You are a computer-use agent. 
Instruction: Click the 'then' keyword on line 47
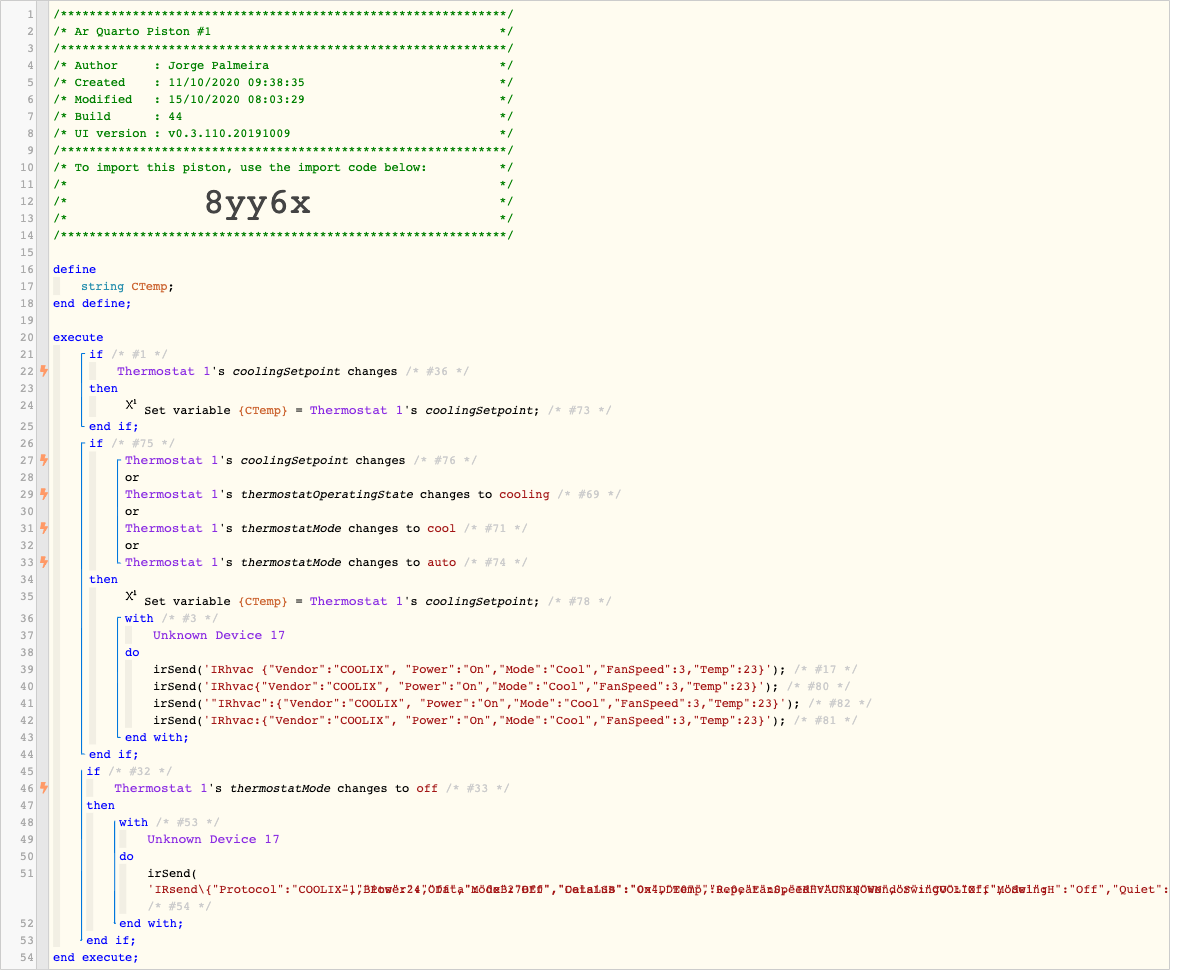[100, 806]
